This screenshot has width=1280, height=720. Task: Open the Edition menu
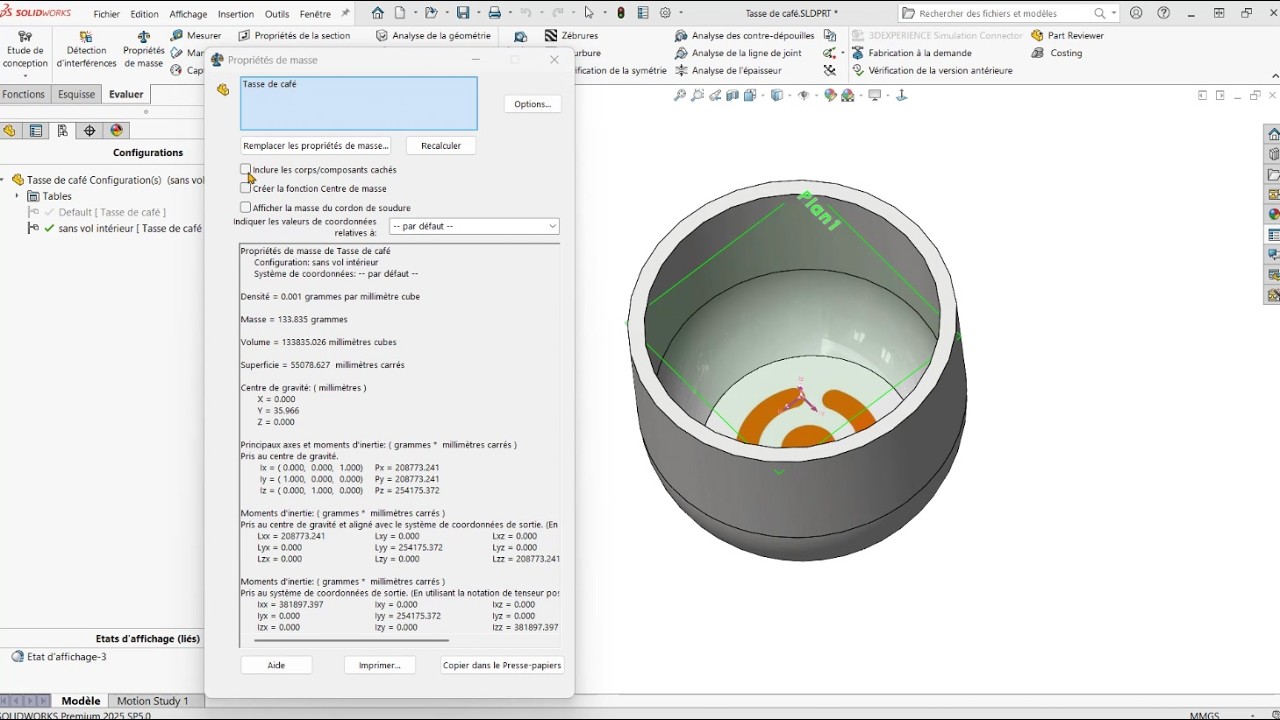tap(144, 14)
